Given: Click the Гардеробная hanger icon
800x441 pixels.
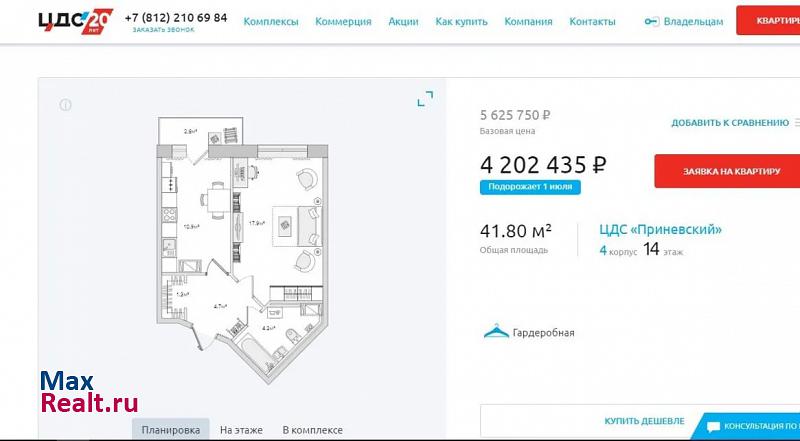Looking at the screenshot, I should click(x=495, y=332).
